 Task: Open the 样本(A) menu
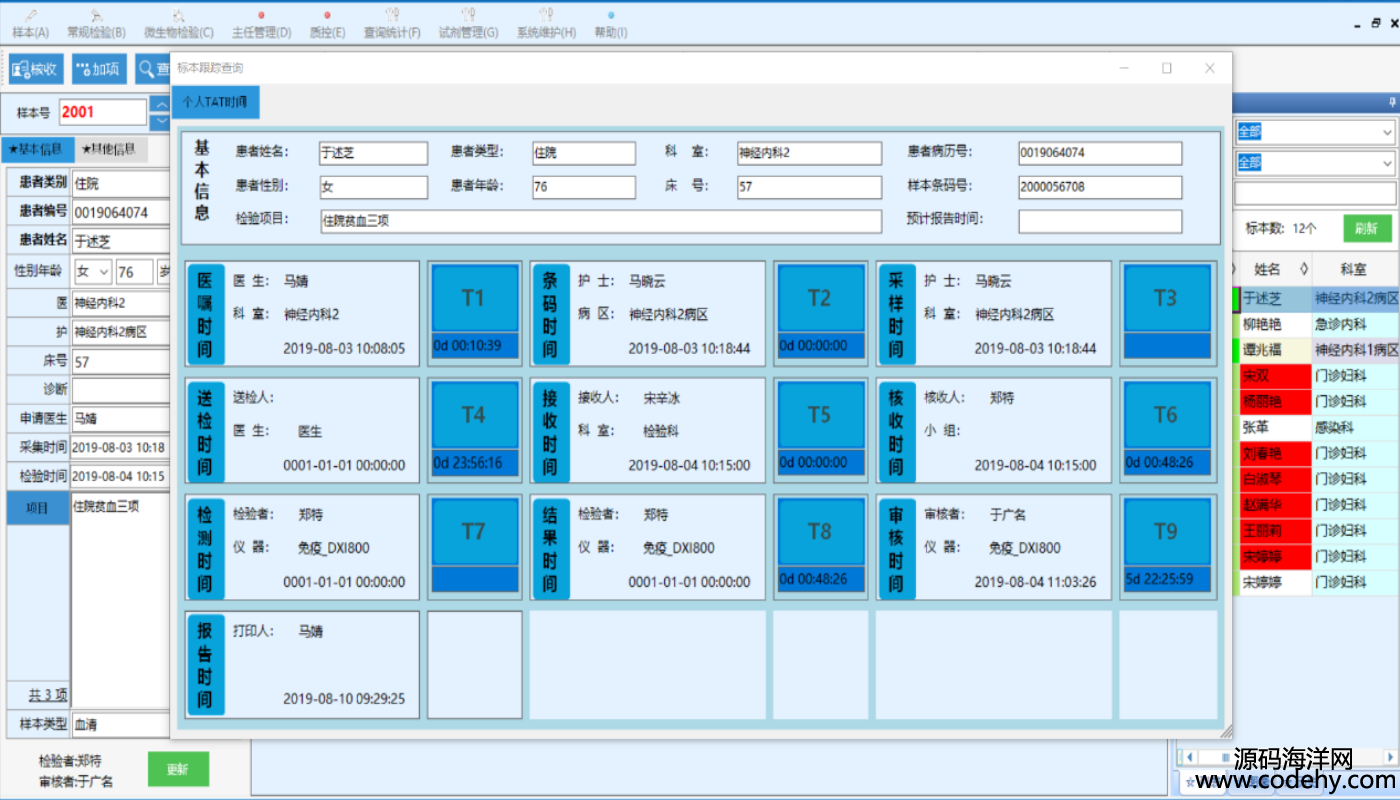coord(29,24)
